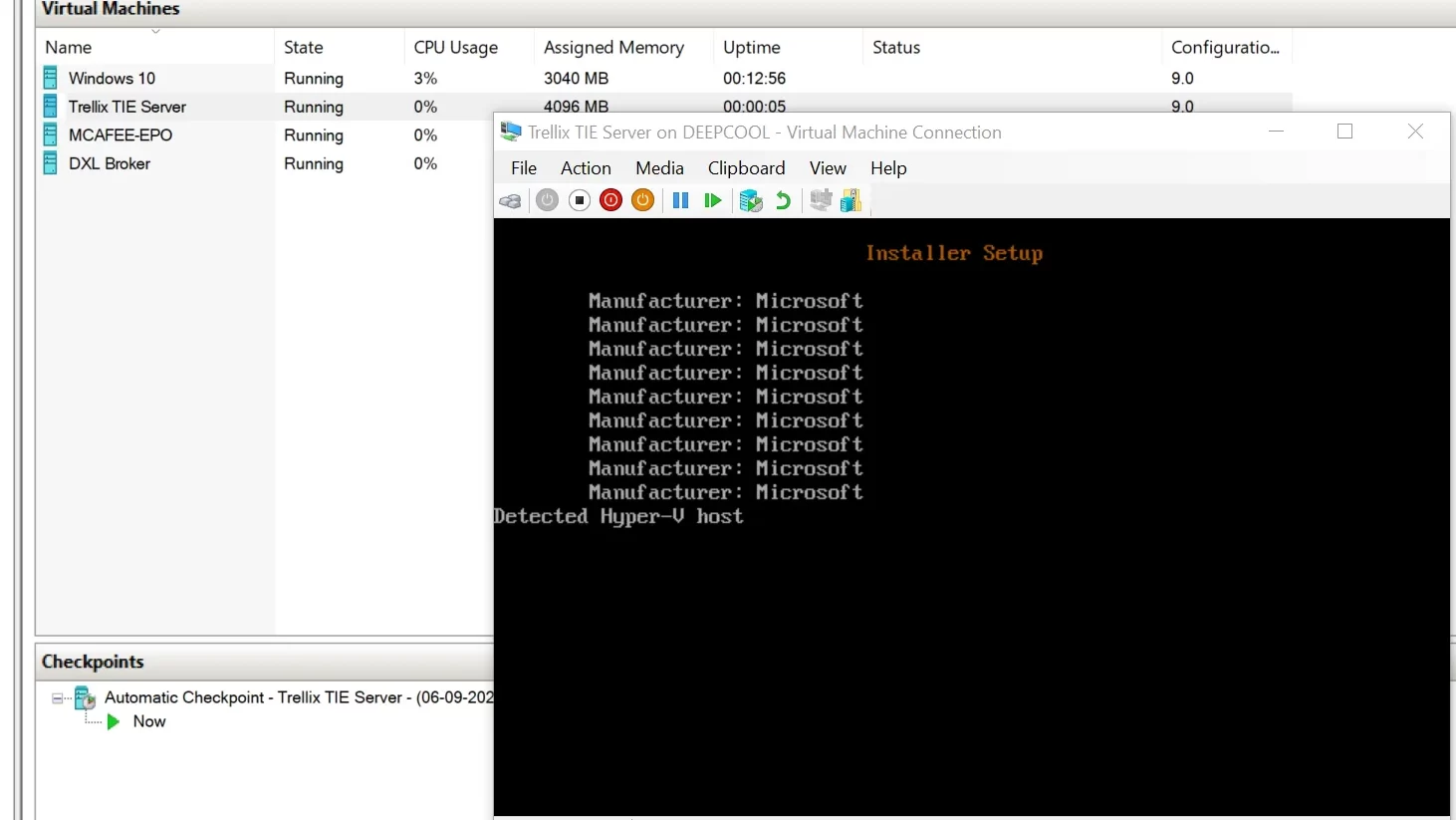Click the VM Connection window title icon

click(511, 132)
